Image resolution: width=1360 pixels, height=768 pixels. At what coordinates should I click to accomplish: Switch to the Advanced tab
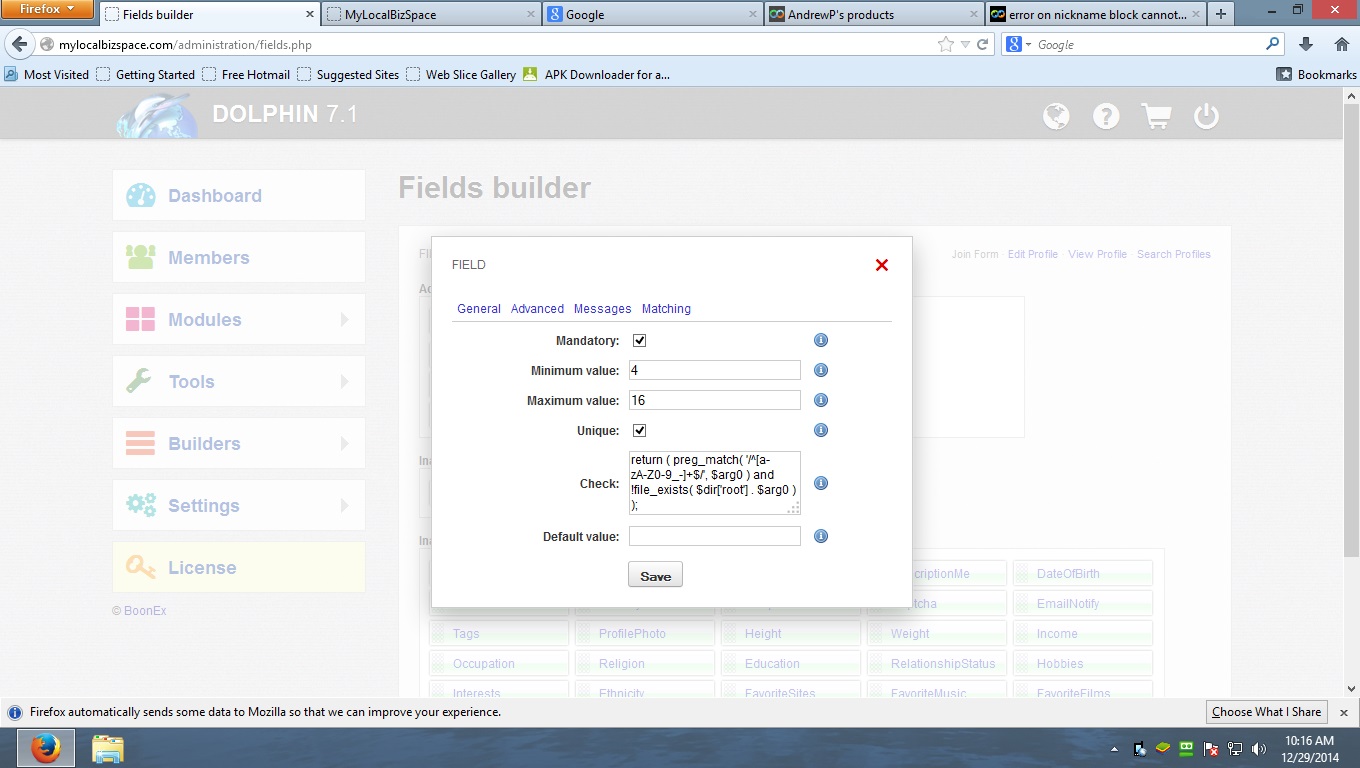(x=537, y=309)
